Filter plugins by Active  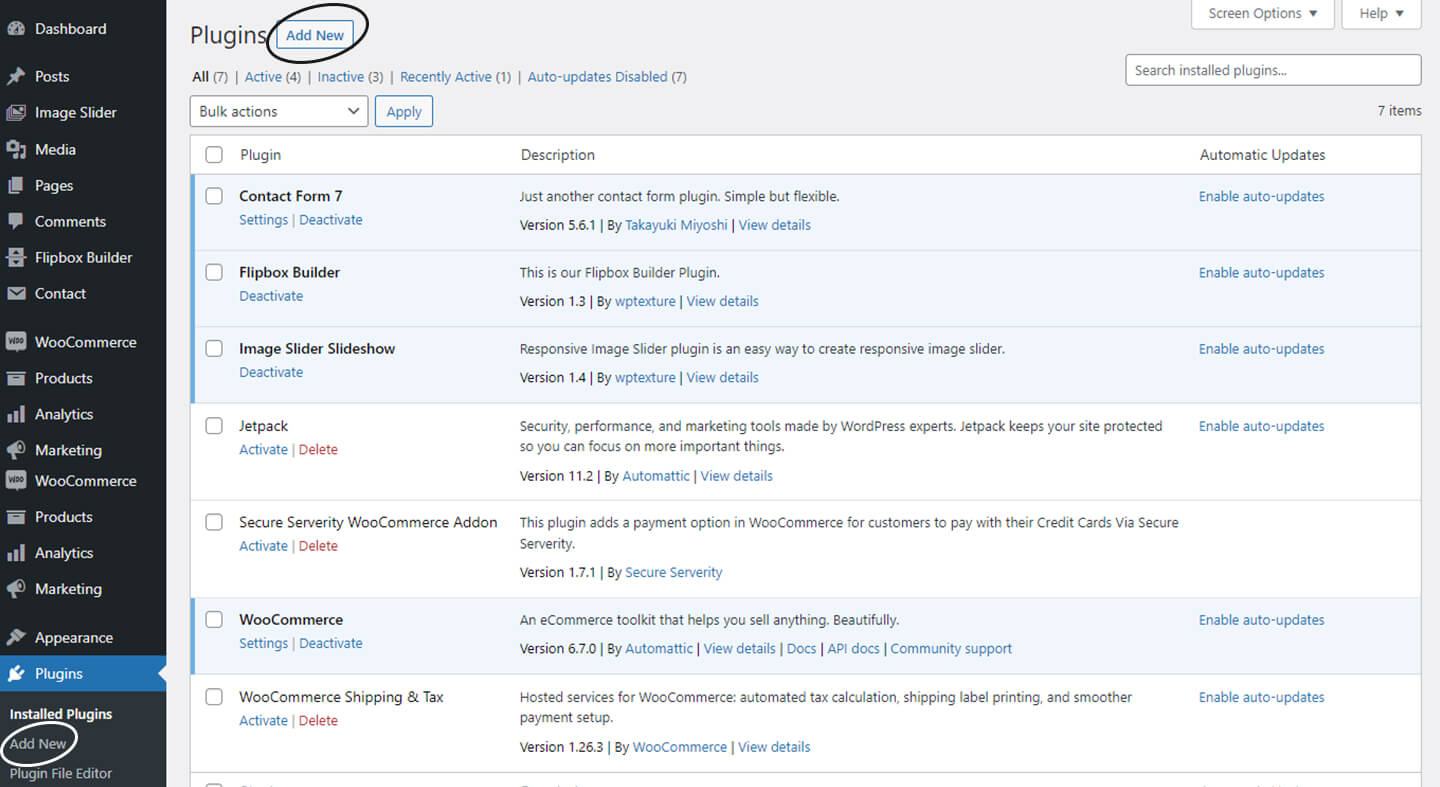point(263,77)
